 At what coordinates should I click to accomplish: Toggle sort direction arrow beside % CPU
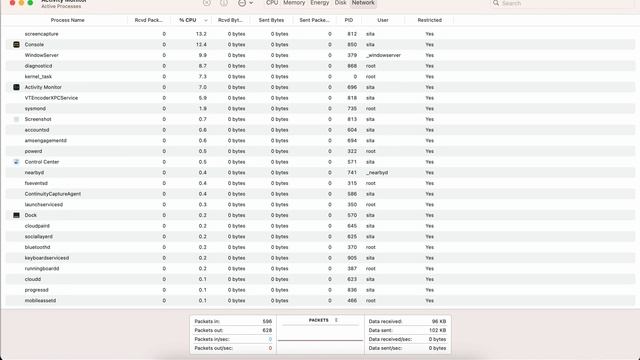[206, 20]
